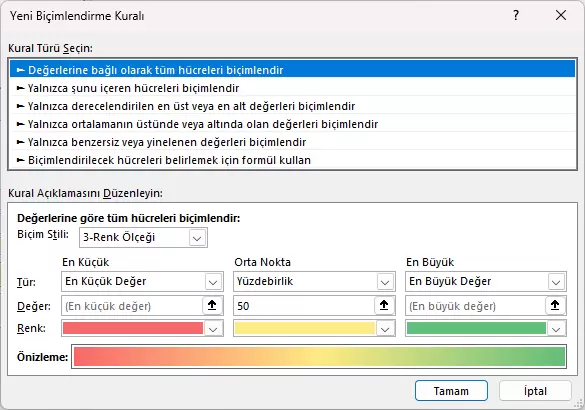Select 'Biçimlendirilecek hücreleri belirlemek için formül kullan'
This screenshot has height=410, width=585.
coord(292,160)
